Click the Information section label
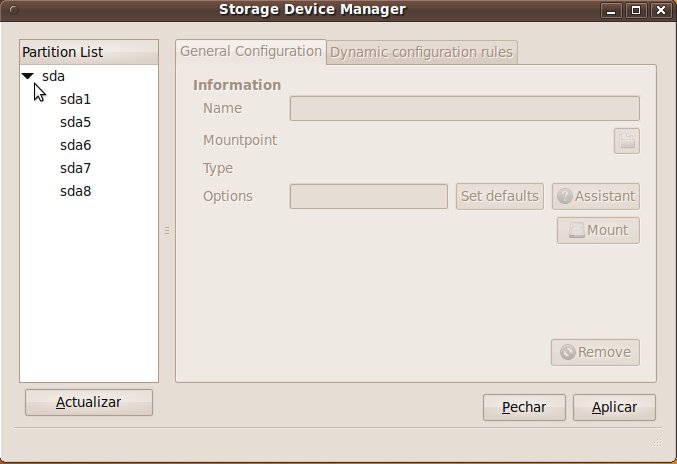Screen dimensions: 677x464 (x=237, y=85)
